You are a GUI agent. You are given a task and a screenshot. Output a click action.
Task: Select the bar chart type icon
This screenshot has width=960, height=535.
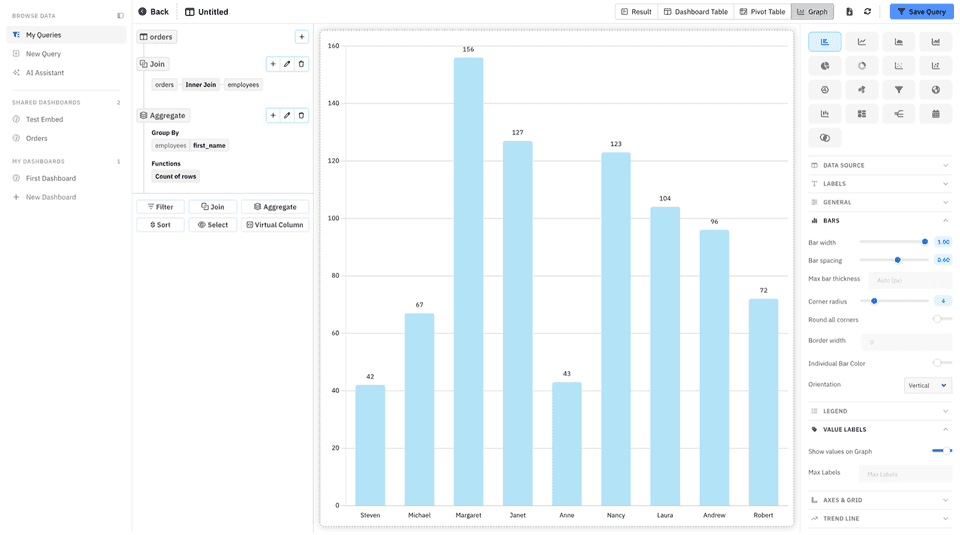(825, 42)
